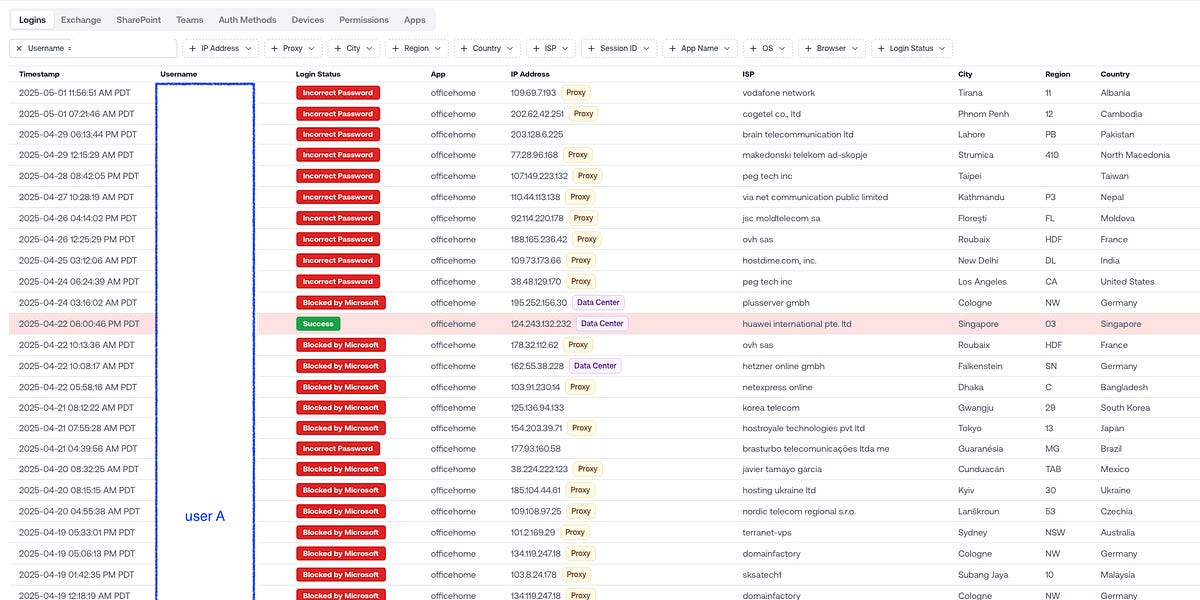Open the IP Address filter dropdown
Screen dimensions: 1200x600
[220, 48]
